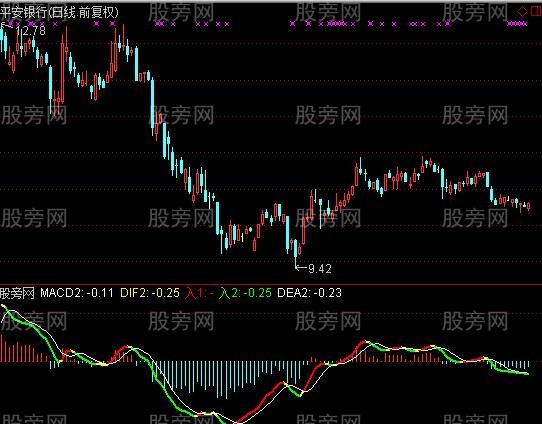Click the chart title 平安银行(日线,前复权)

[x=59, y=12]
